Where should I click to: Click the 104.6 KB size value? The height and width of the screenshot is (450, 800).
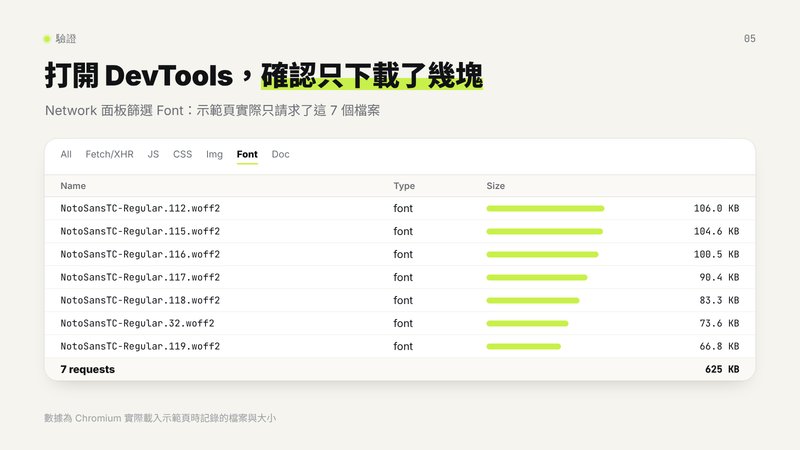[716, 231]
